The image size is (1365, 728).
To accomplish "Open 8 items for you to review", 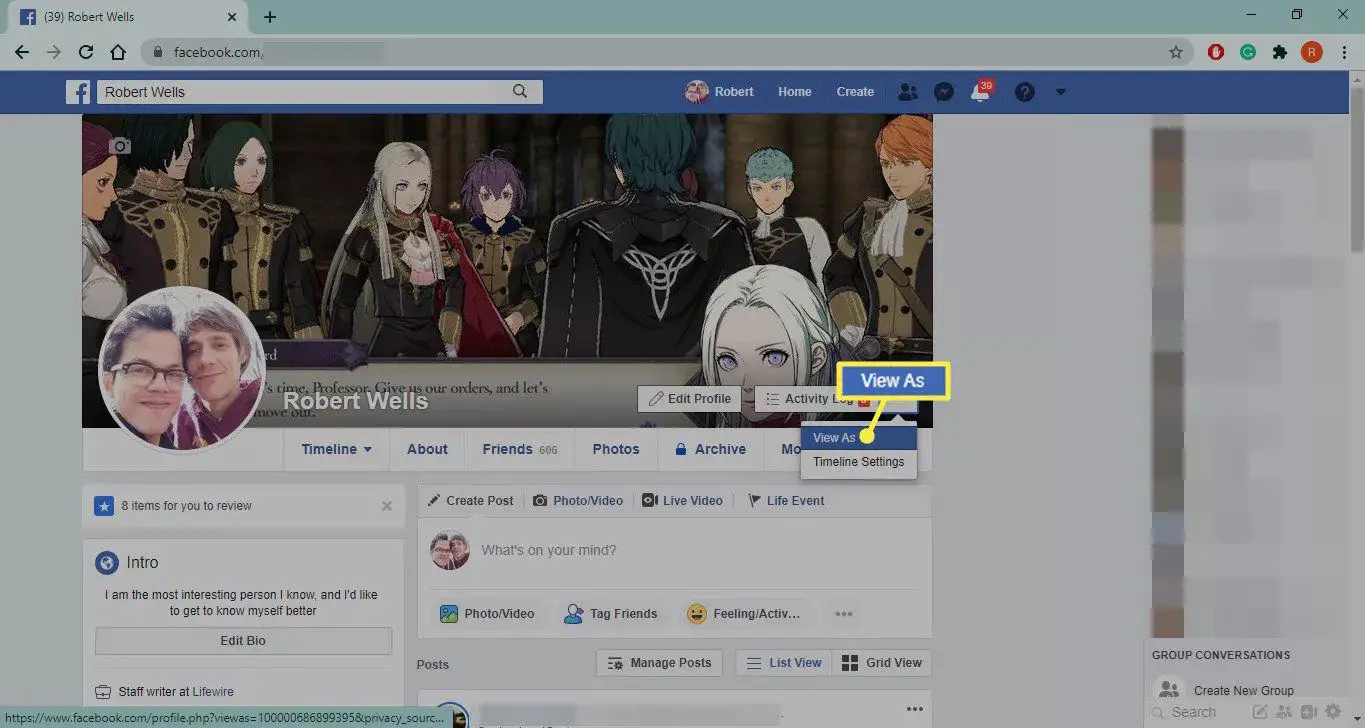I will (186, 506).
